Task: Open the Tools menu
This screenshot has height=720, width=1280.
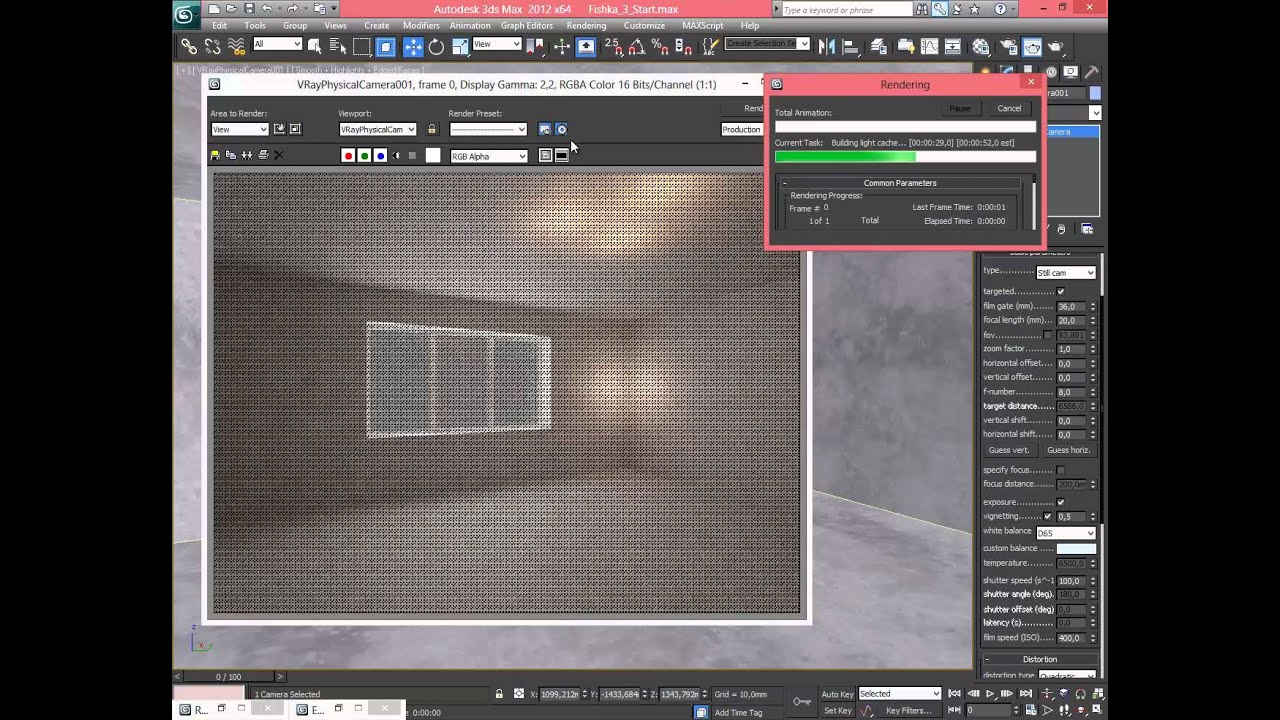Action: click(255, 25)
